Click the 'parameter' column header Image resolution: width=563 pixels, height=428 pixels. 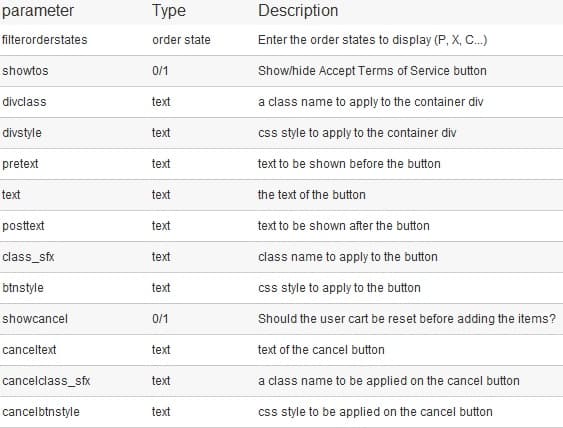click(38, 11)
